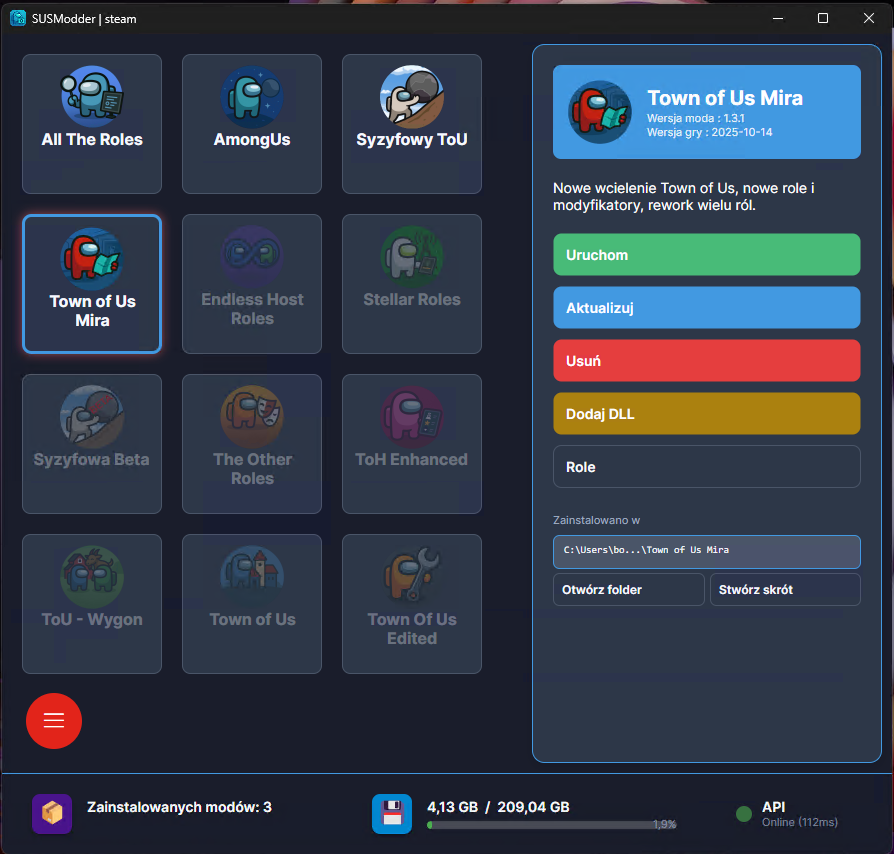Select the Syzyfowa Beta mod tile
This screenshot has height=854, width=894.
pos(92,444)
